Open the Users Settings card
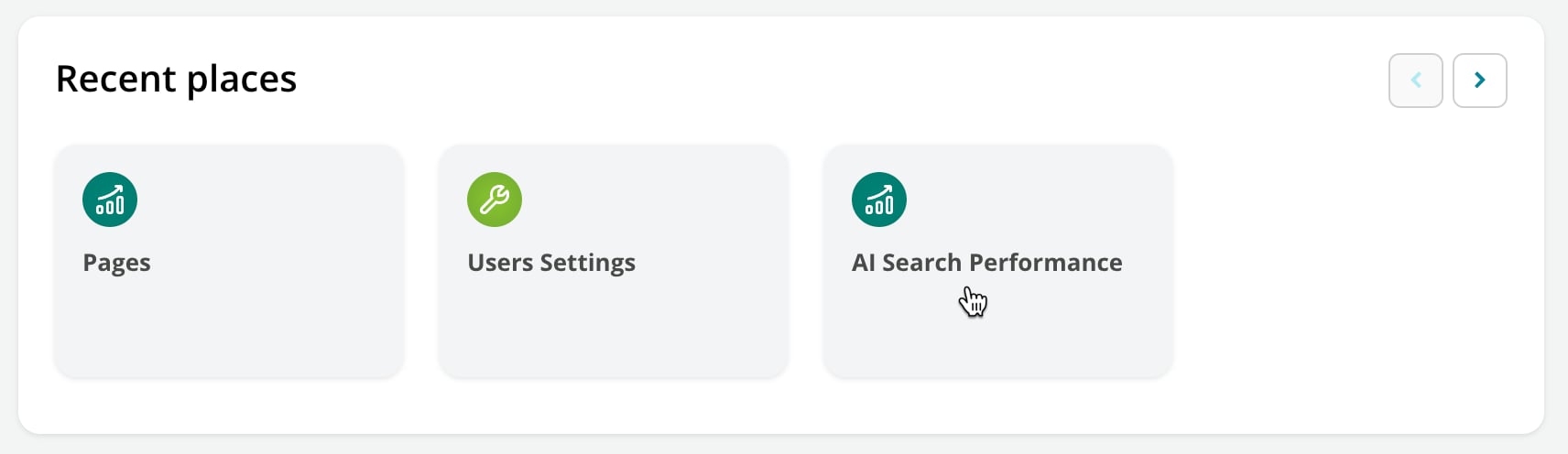The height and width of the screenshot is (454, 1568). pyautogui.click(x=614, y=261)
